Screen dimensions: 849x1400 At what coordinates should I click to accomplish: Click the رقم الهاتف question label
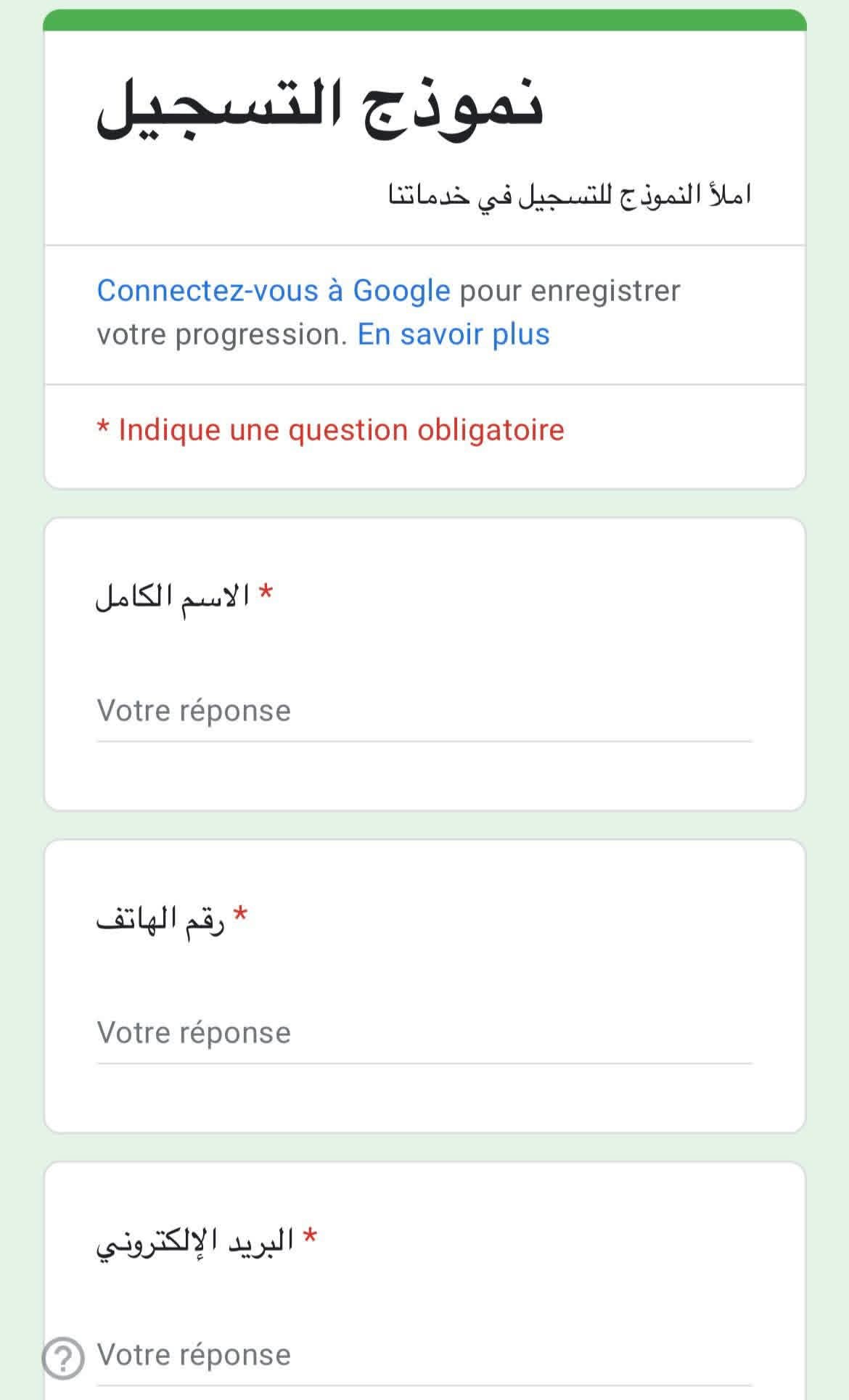160,920
